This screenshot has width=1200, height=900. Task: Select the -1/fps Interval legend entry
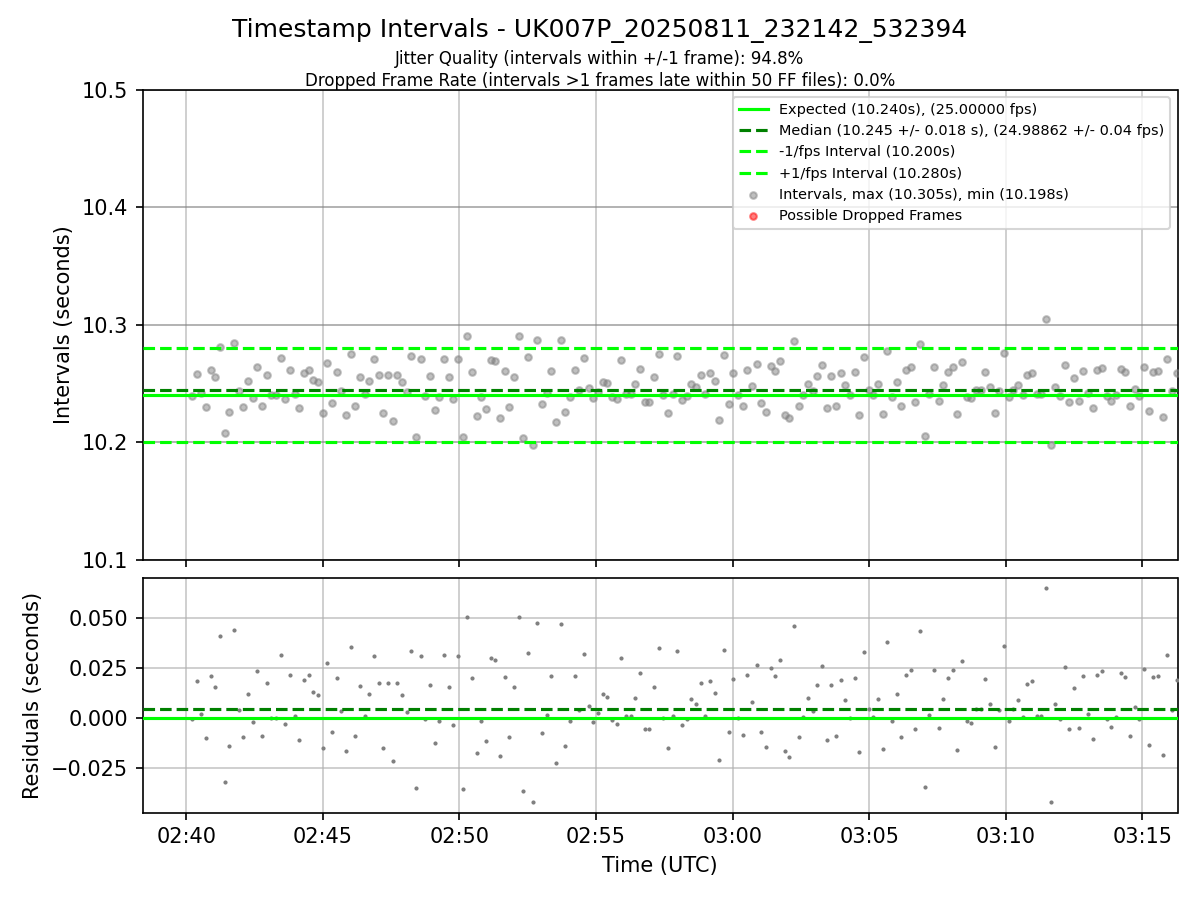pos(847,152)
